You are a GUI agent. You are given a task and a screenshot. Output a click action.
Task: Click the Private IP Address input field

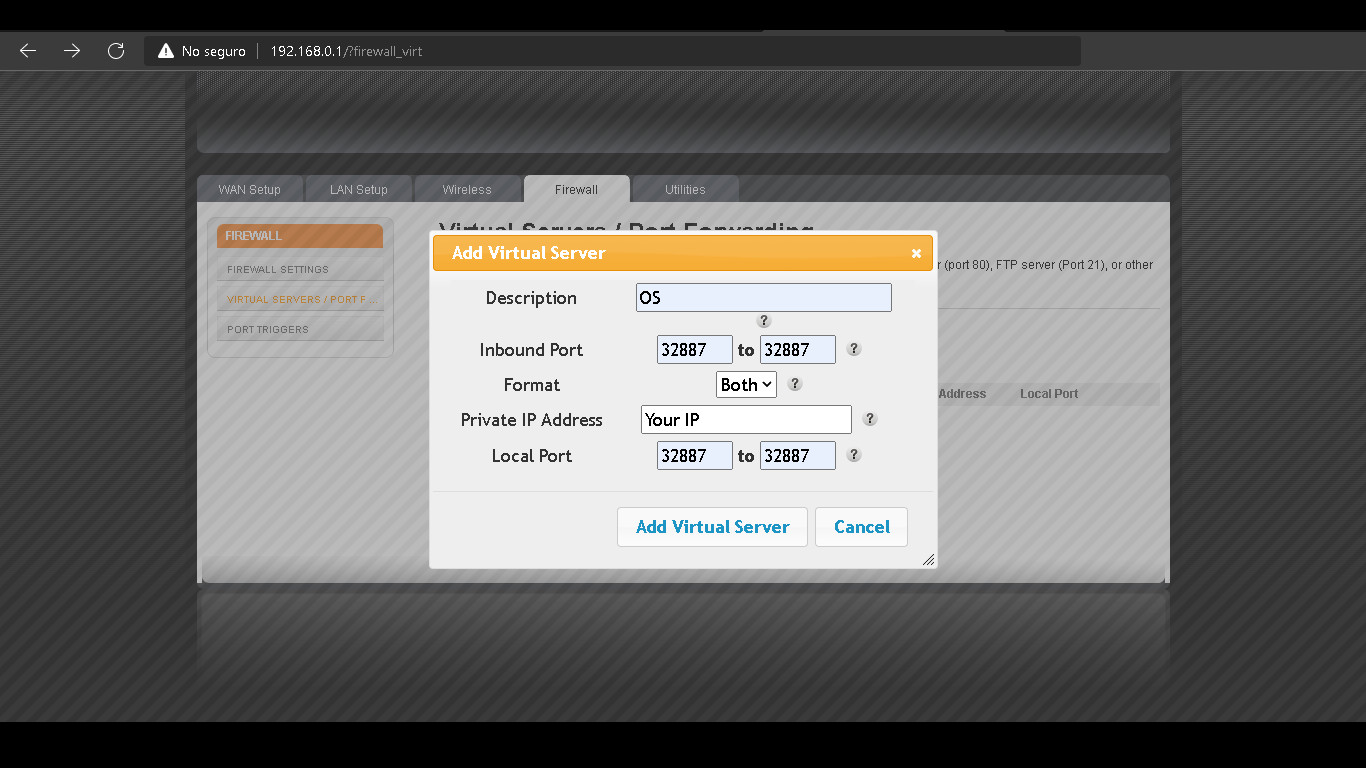tap(746, 419)
